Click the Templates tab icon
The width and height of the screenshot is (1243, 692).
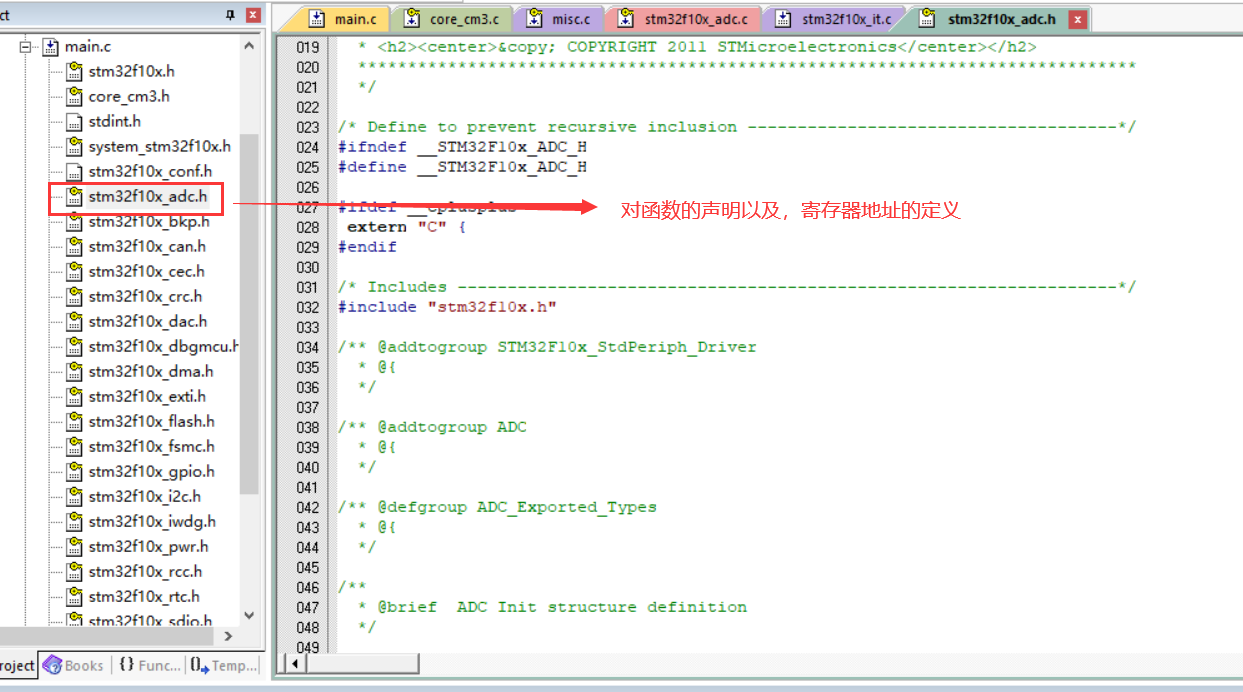(199, 664)
